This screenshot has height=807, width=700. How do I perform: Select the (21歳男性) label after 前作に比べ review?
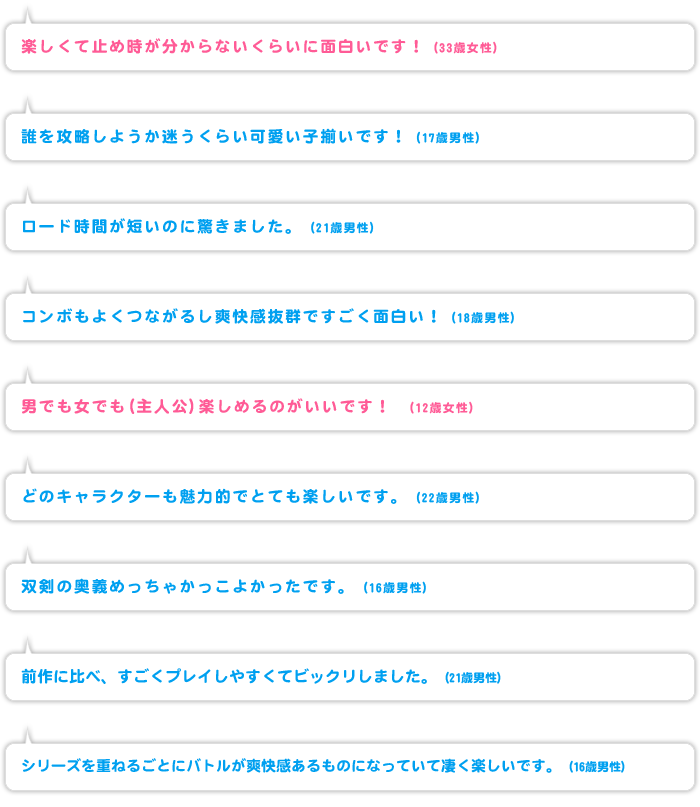point(472,678)
